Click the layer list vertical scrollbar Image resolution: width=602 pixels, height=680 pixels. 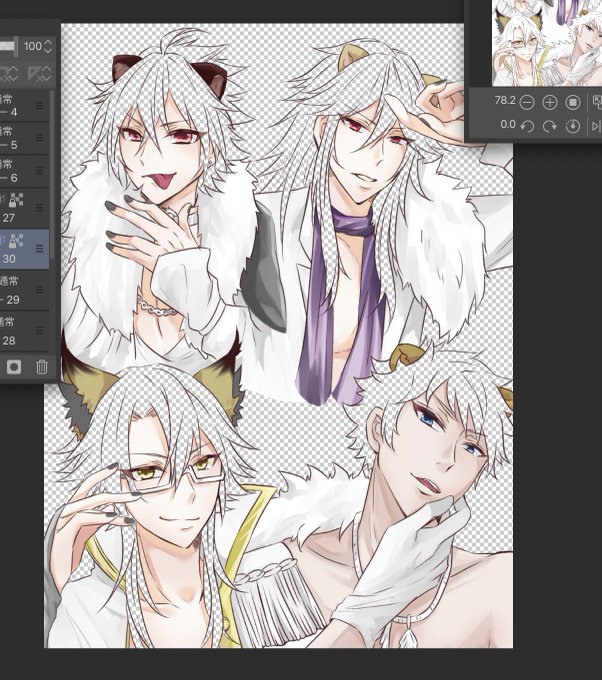(52, 173)
